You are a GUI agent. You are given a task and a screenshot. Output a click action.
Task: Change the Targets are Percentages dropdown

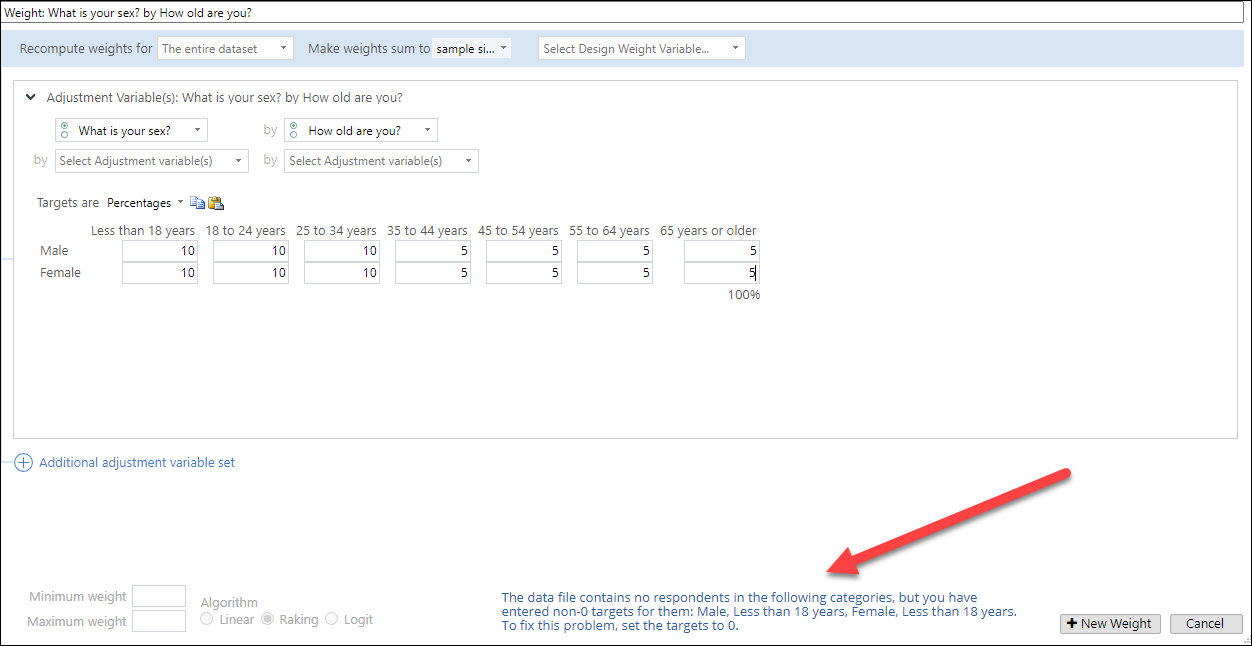145,203
